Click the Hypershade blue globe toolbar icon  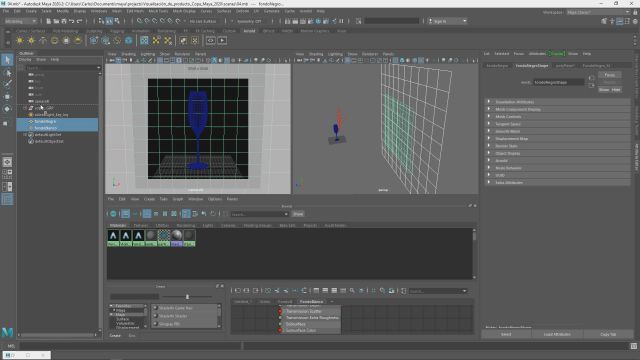[113, 213]
